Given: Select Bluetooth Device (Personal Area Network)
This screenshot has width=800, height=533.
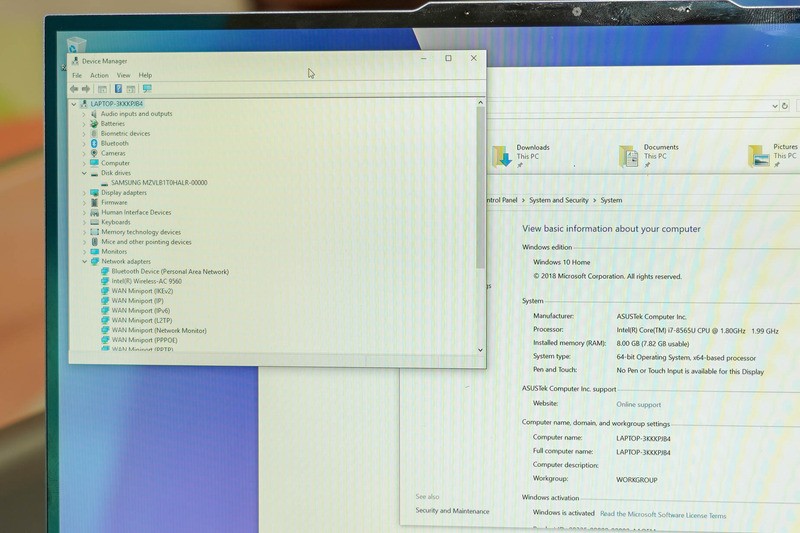Looking at the screenshot, I should (x=170, y=272).
